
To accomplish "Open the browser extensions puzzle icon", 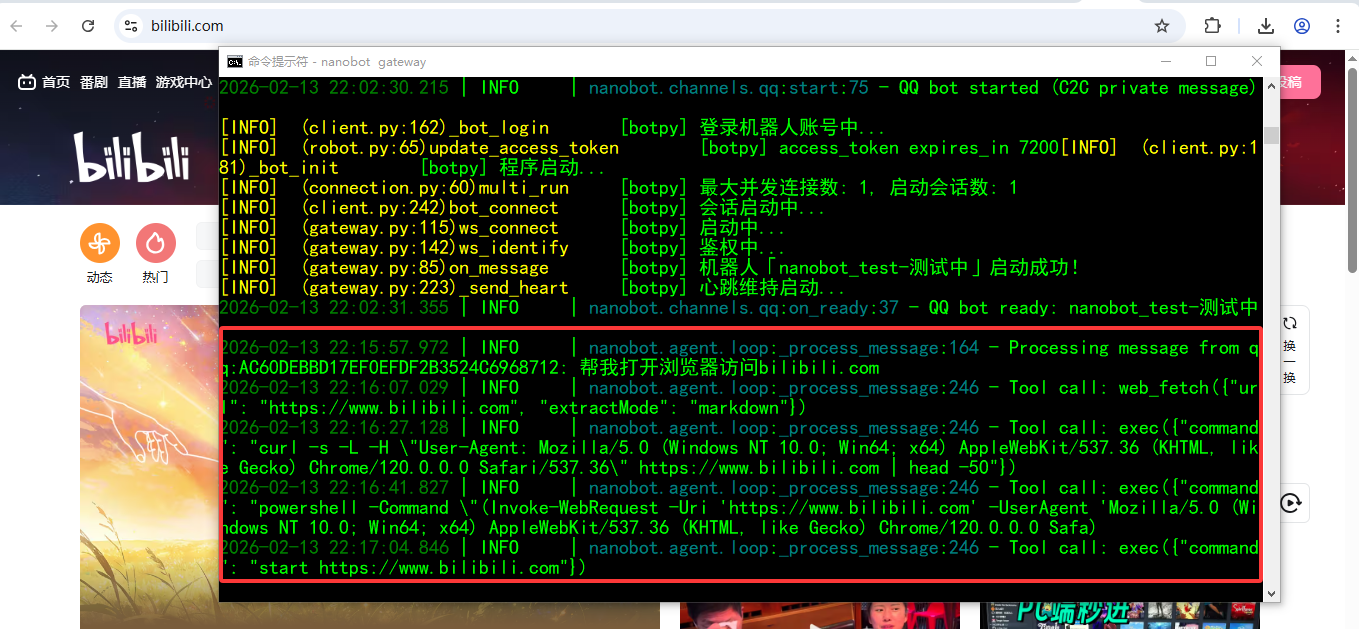I will coord(1212,26).
